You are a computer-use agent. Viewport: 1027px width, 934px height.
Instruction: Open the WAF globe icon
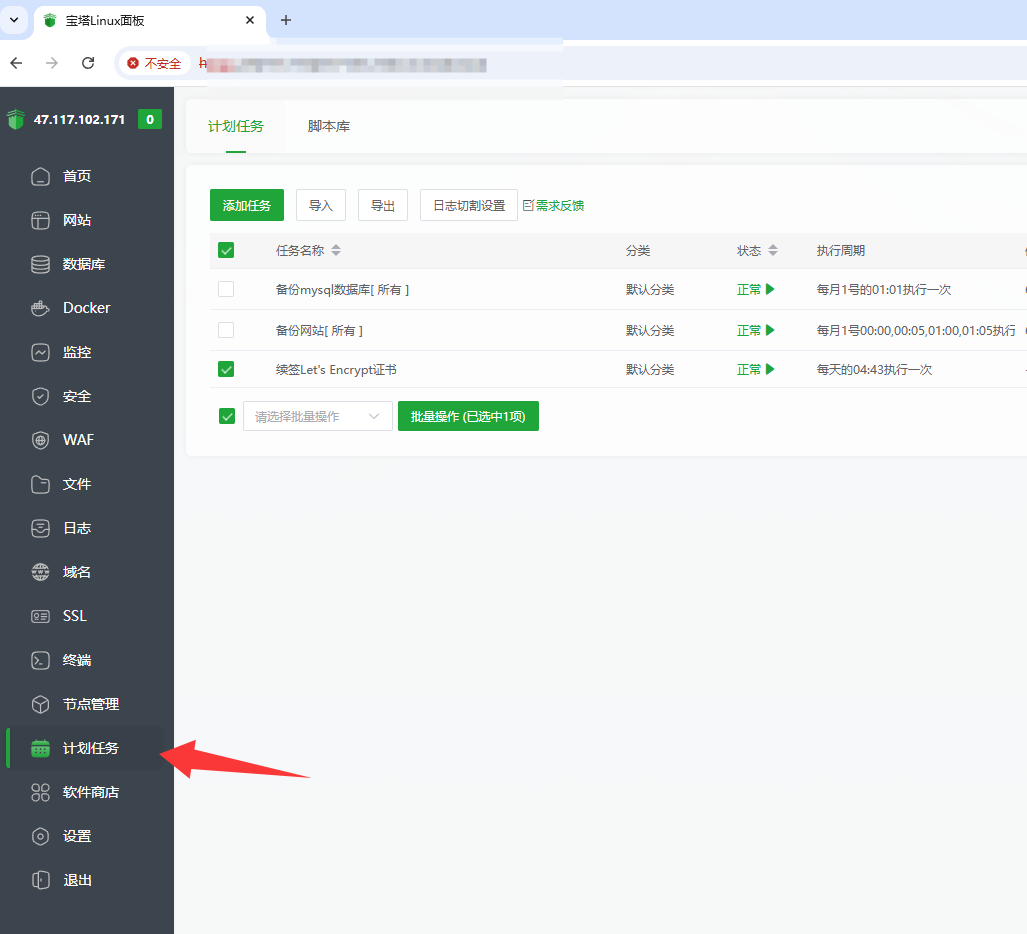click(40, 440)
